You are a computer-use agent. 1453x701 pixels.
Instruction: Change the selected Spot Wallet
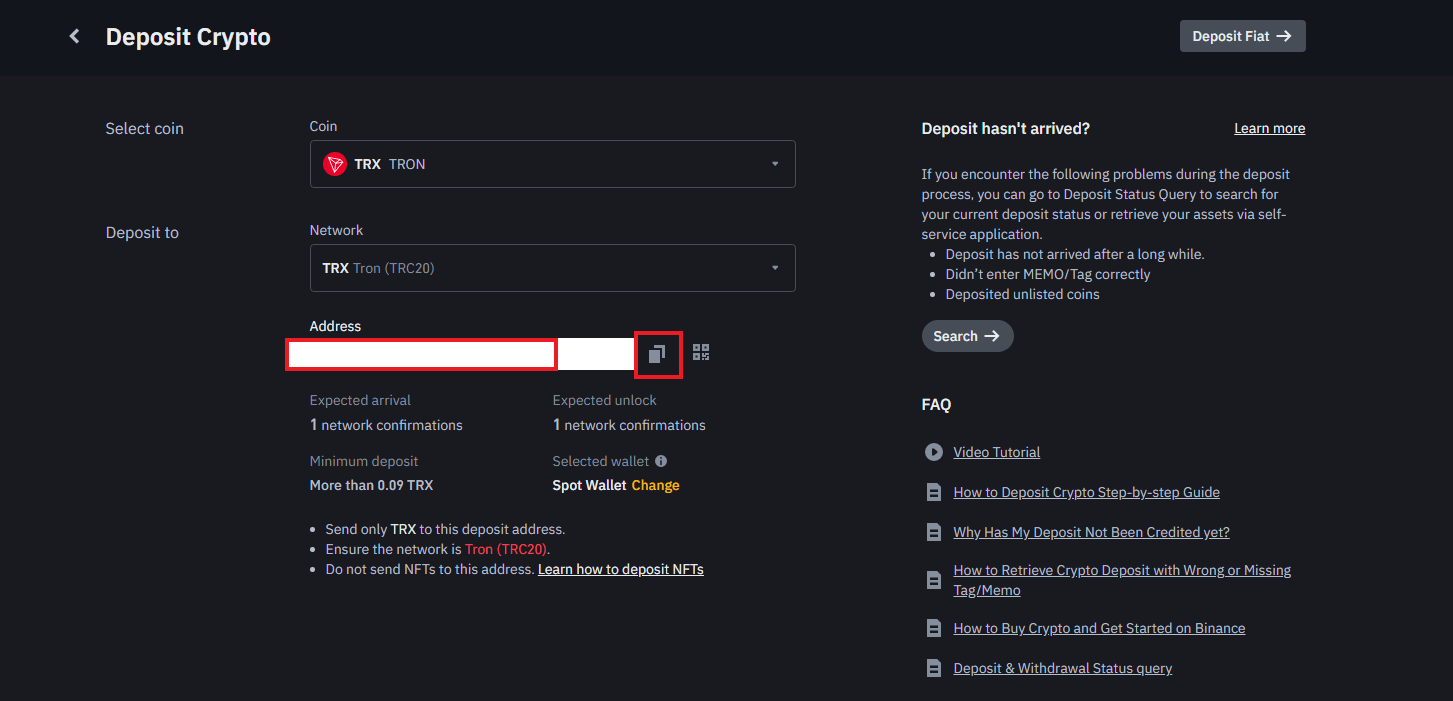click(655, 485)
